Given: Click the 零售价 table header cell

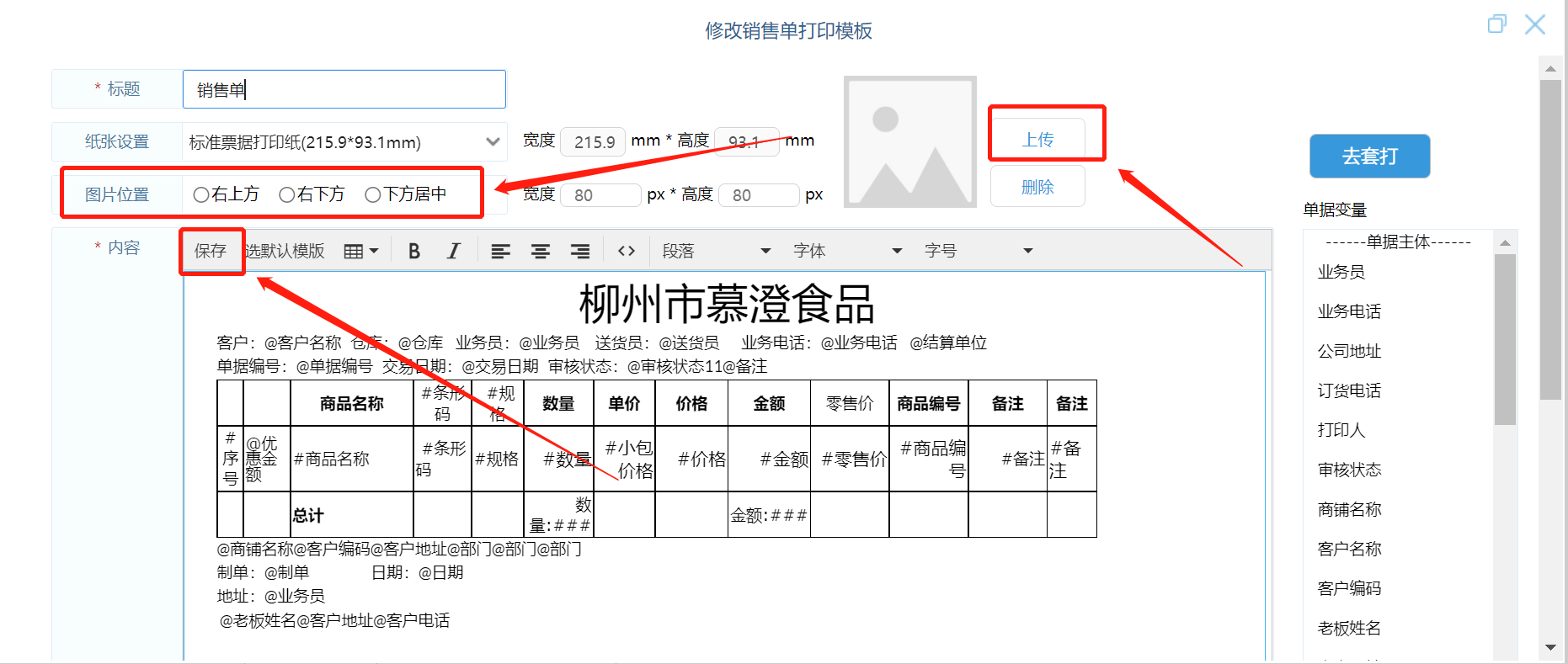Looking at the screenshot, I should pos(850,404).
